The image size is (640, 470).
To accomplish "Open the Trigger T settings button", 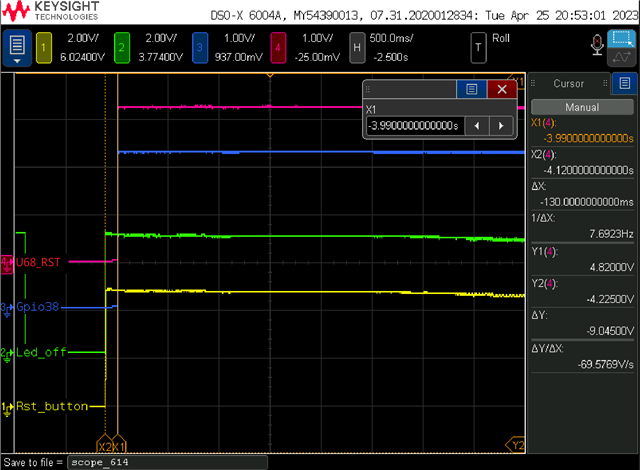I will tap(478, 48).
